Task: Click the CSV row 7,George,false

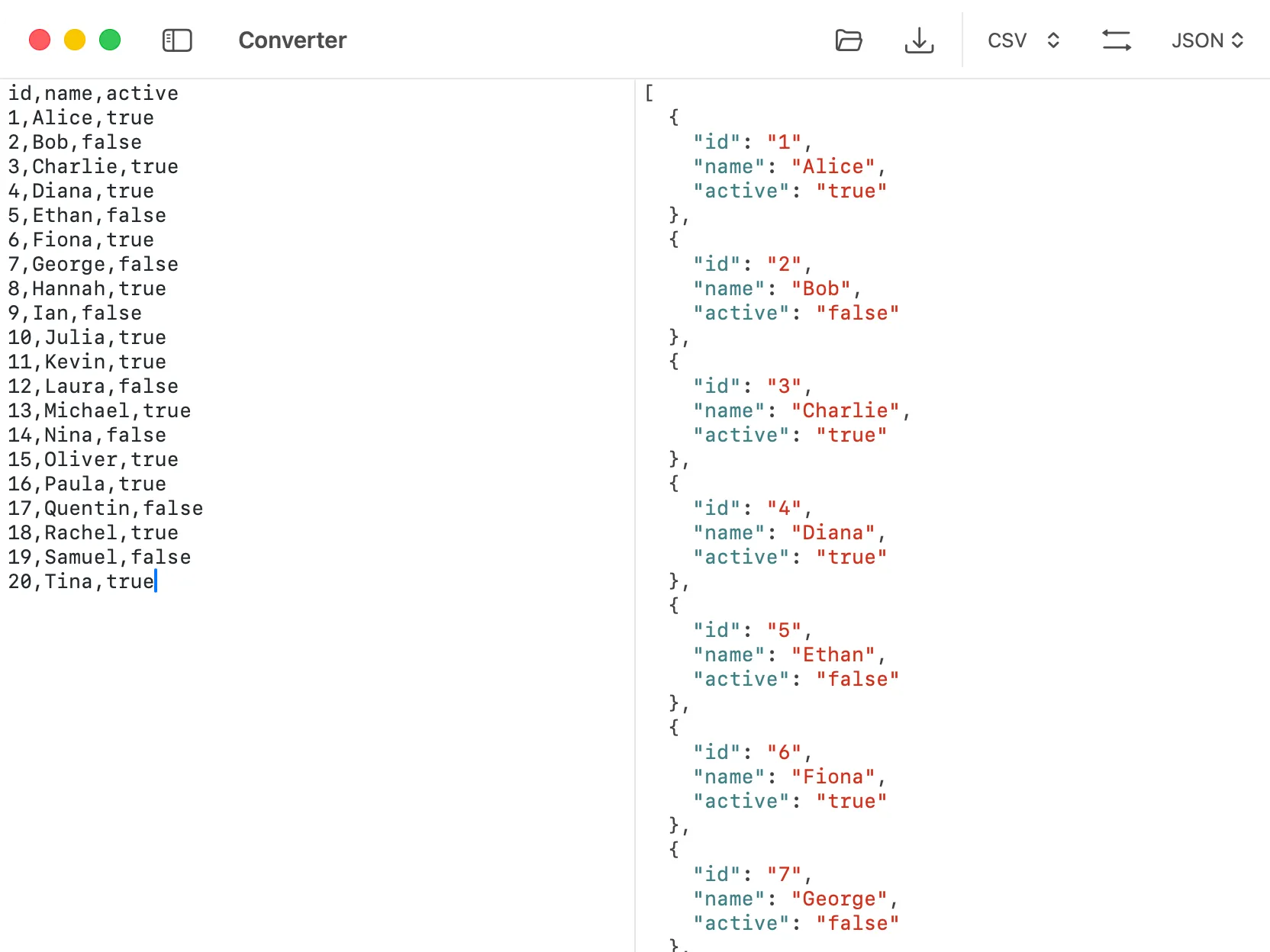Action: click(x=93, y=264)
